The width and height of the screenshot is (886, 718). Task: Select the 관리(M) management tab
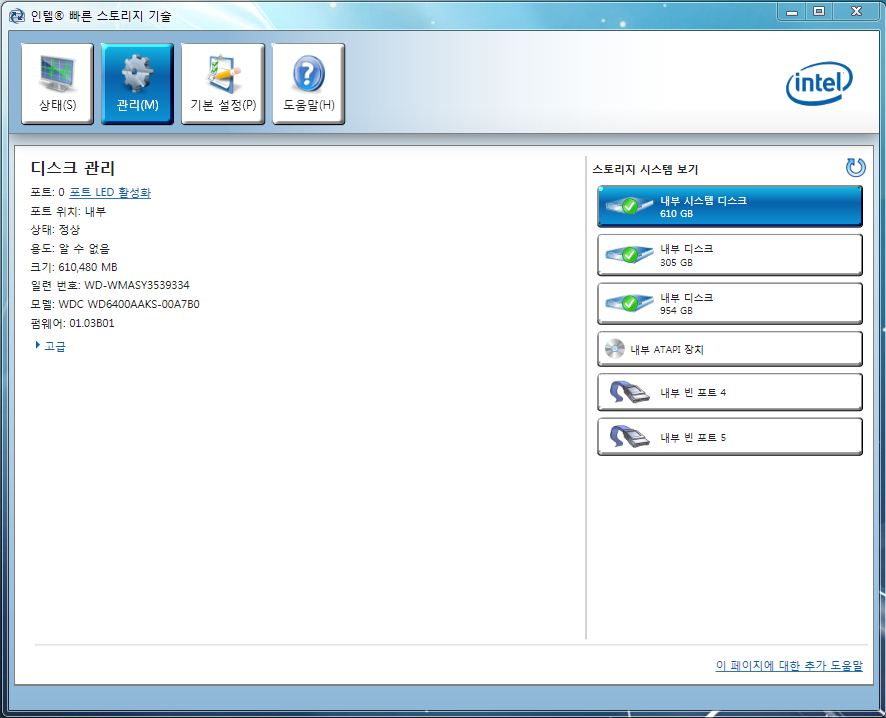pyautogui.click(x=137, y=84)
